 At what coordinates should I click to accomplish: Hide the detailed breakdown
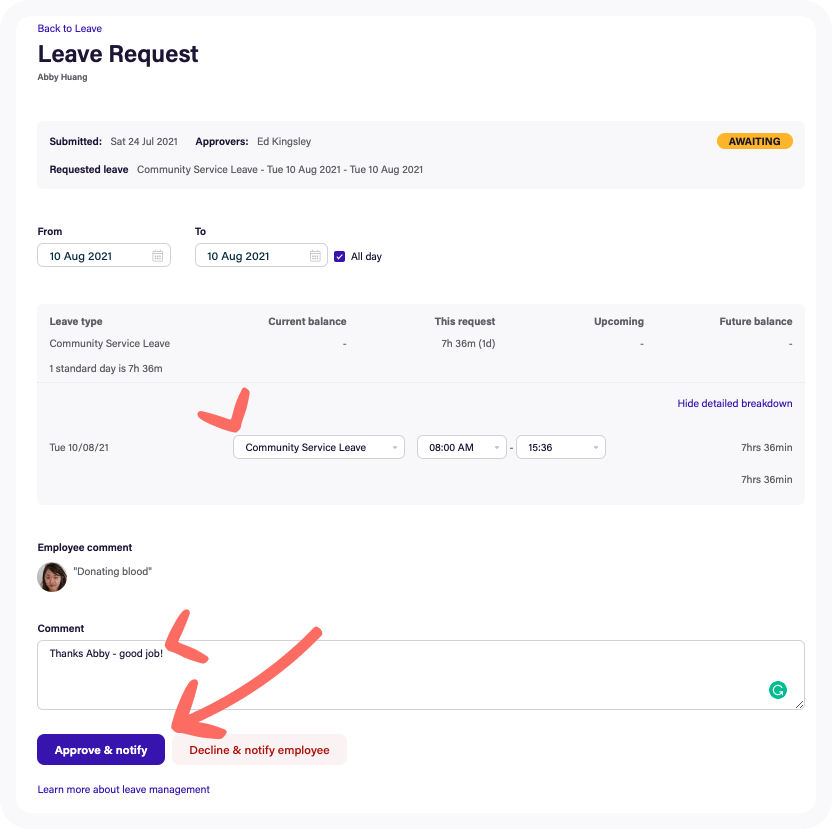tap(734, 403)
